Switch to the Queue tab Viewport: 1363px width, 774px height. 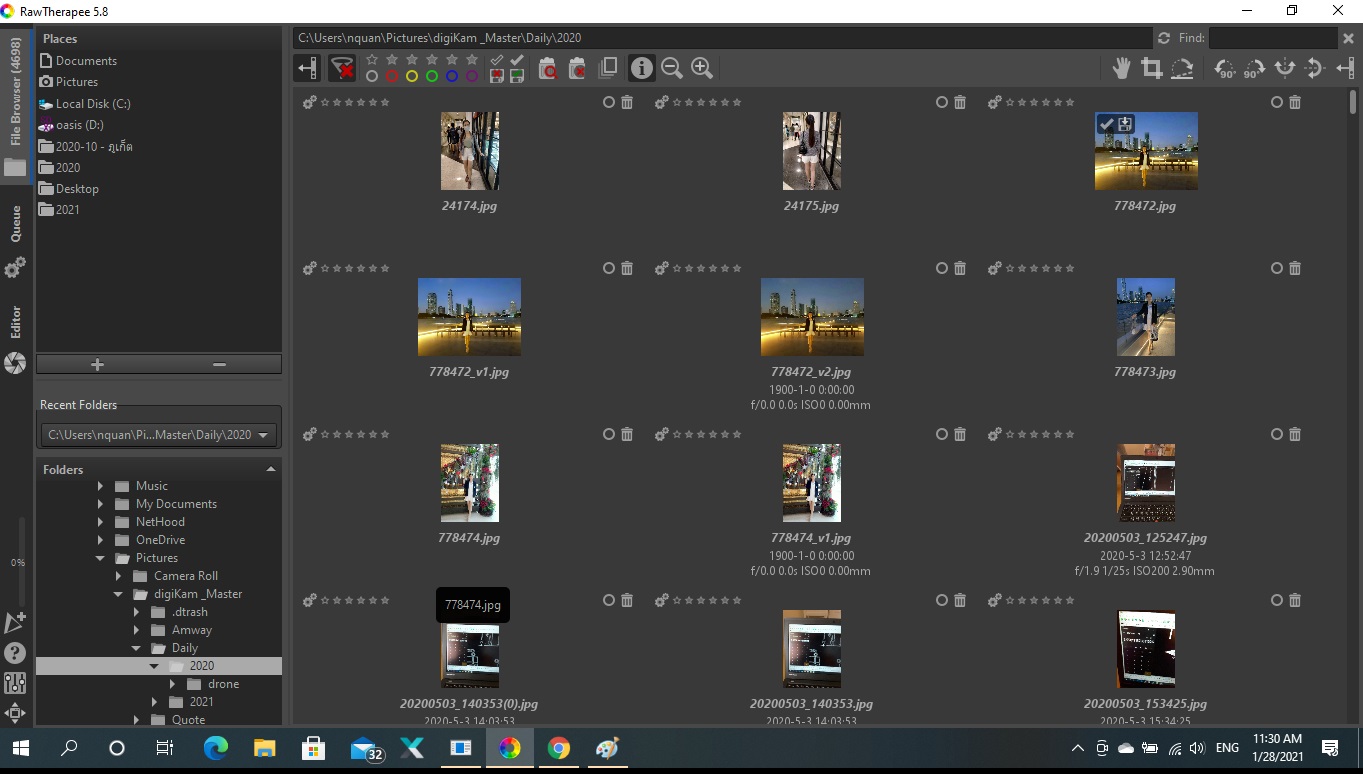[x=16, y=224]
